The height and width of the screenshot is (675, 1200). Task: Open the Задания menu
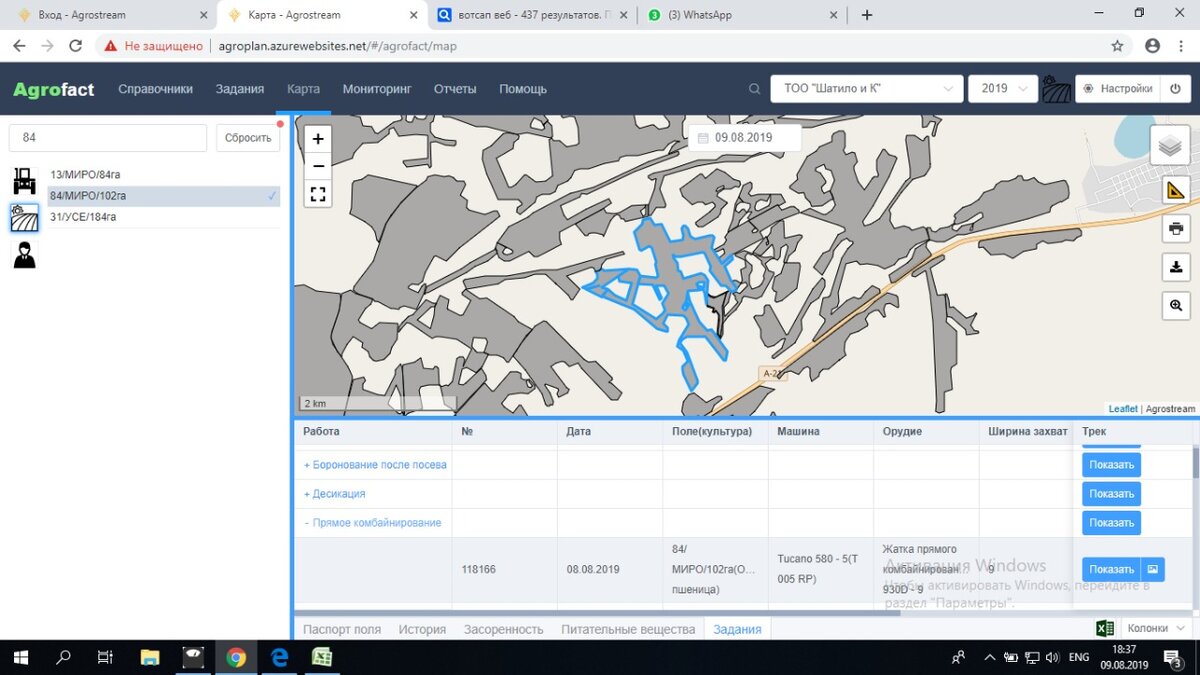[240, 89]
